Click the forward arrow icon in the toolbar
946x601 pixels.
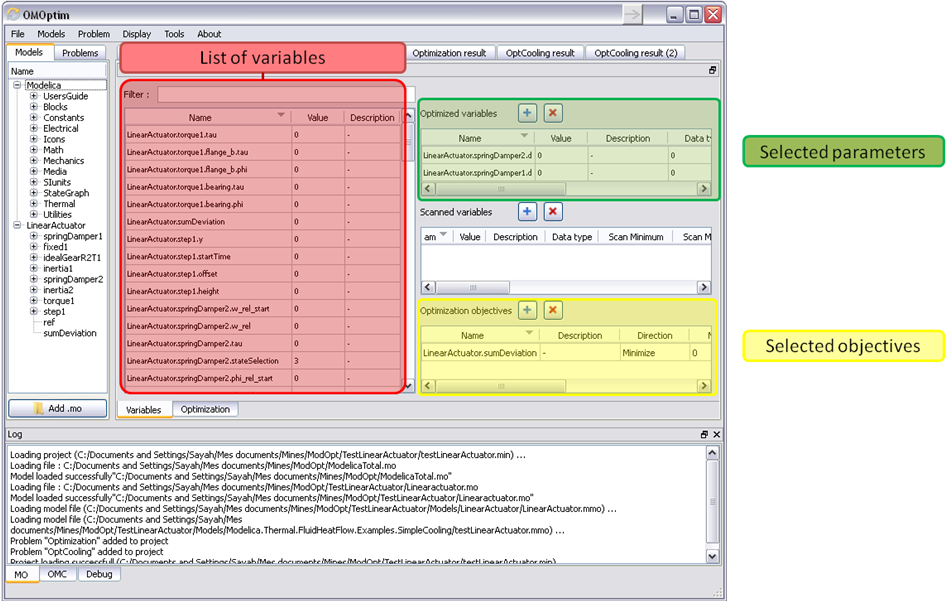(632, 15)
